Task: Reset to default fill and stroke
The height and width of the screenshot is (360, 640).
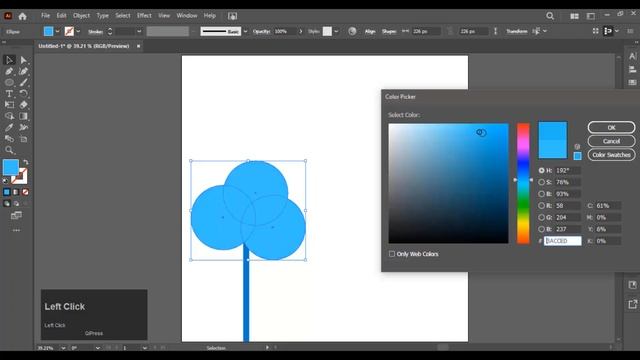Action: [6, 180]
